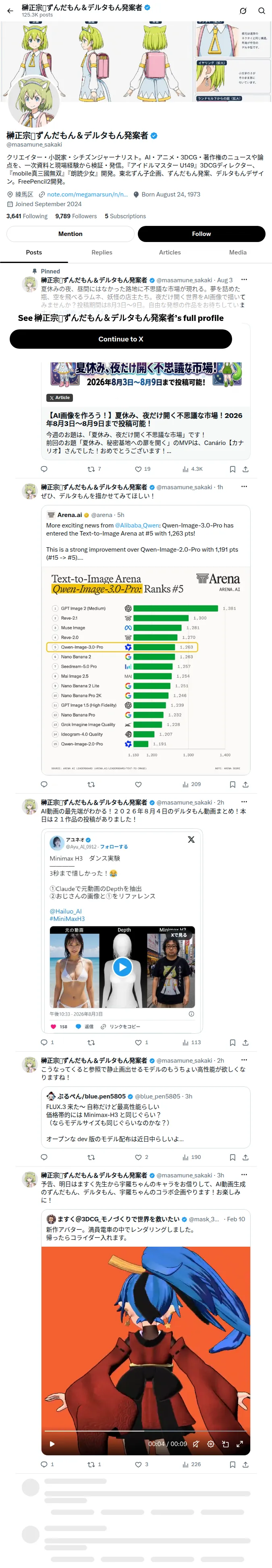Bookmark the Arena.ai quote post
The image size is (272, 1568).
coord(233,784)
